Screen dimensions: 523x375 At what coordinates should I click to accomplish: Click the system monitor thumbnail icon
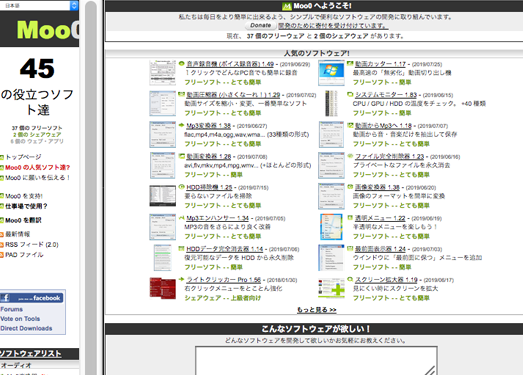tap(331, 104)
